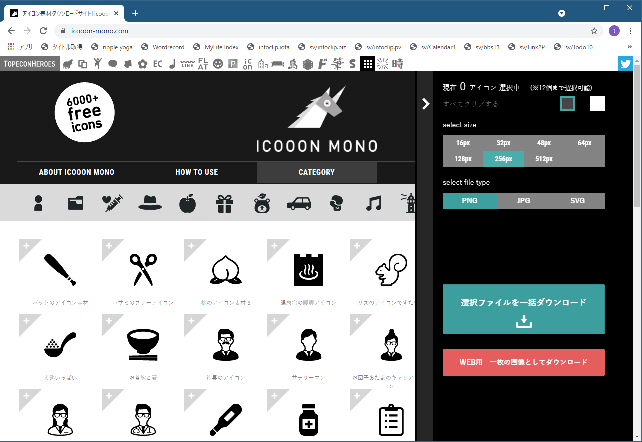Screen dimensions: 642x442
Task: Expand the hidden bookmarks overflow chevron
Action: coord(629,47)
